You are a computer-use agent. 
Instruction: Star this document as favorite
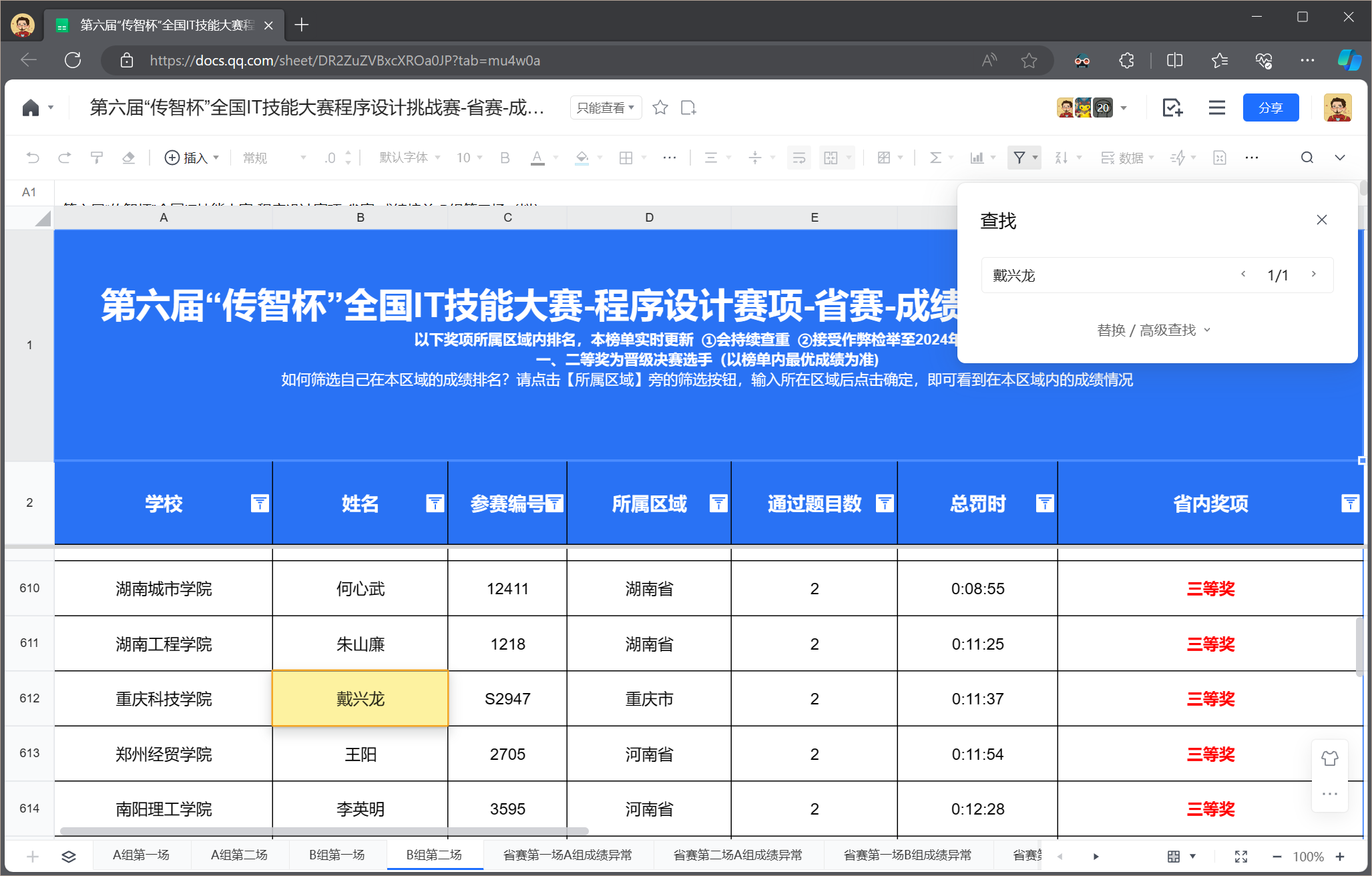[660, 107]
